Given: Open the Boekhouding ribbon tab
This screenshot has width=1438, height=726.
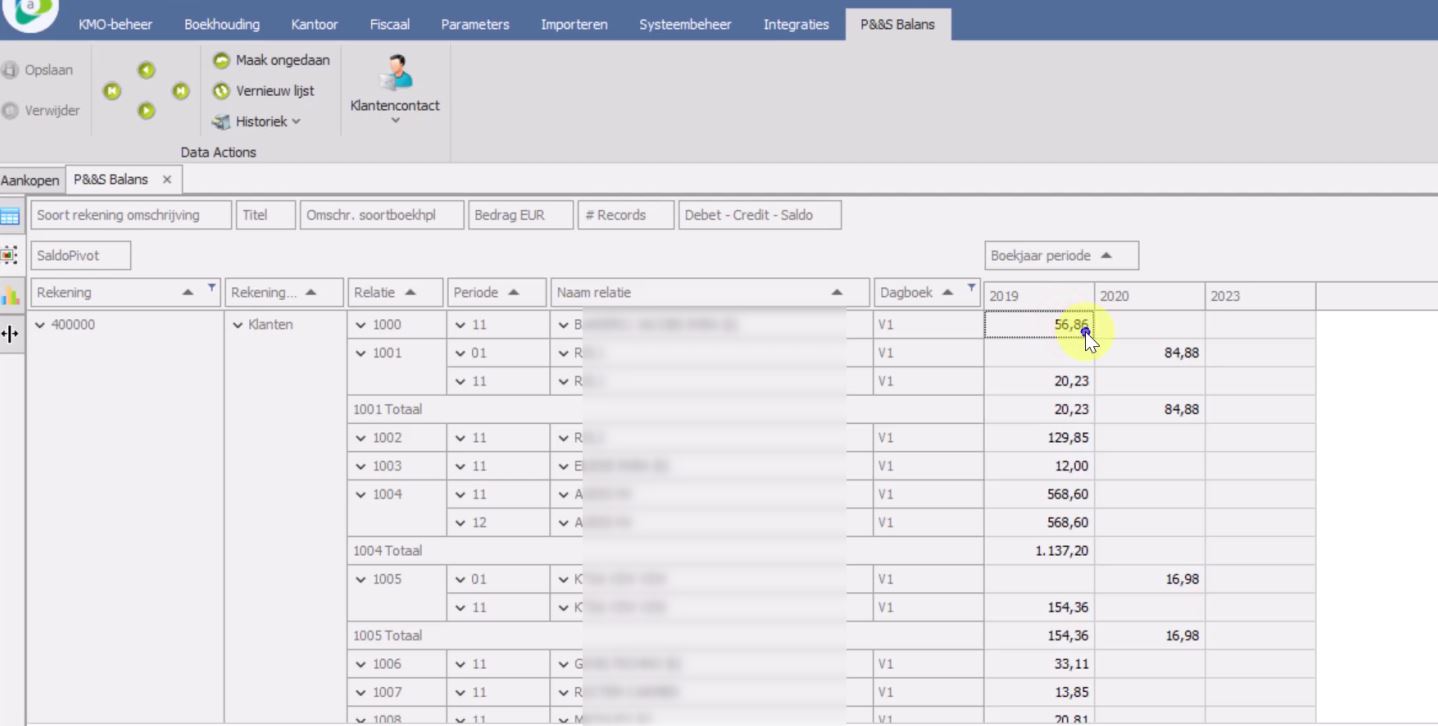Looking at the screenshot, I should coord(222,24).
